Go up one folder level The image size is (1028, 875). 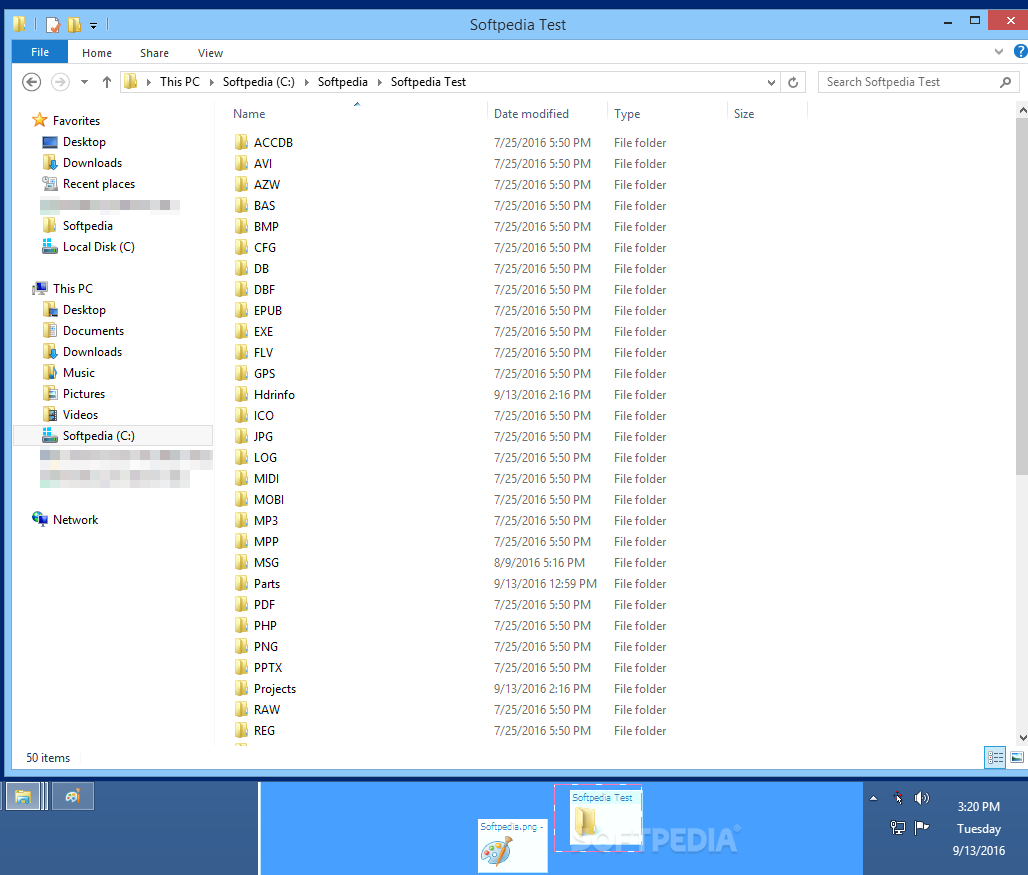(x=107, y=82)
